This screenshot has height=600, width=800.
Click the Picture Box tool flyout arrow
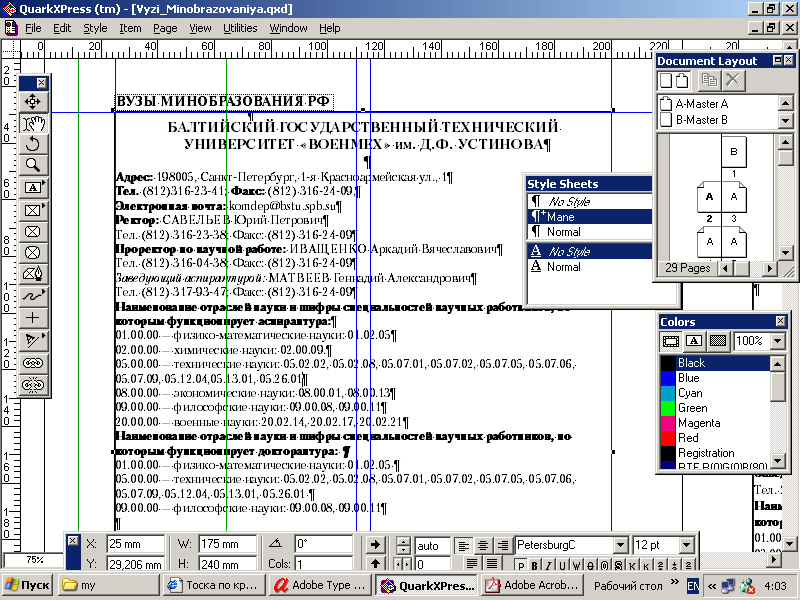pyautogui.click(x=44, y=205)
